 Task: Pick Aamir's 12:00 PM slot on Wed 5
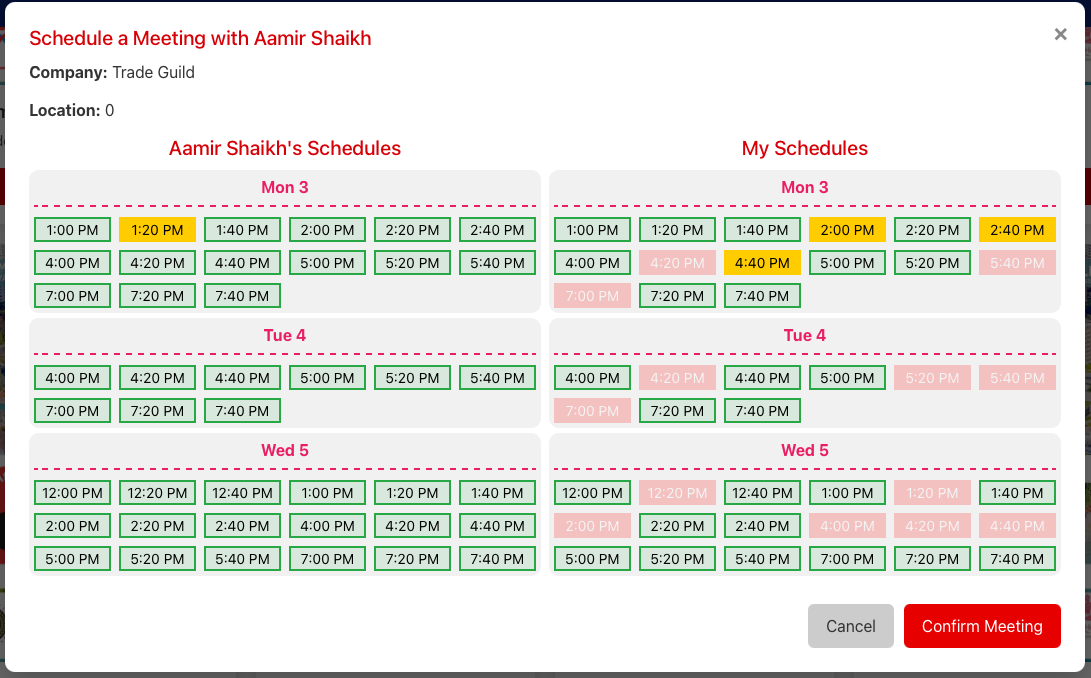72,493
